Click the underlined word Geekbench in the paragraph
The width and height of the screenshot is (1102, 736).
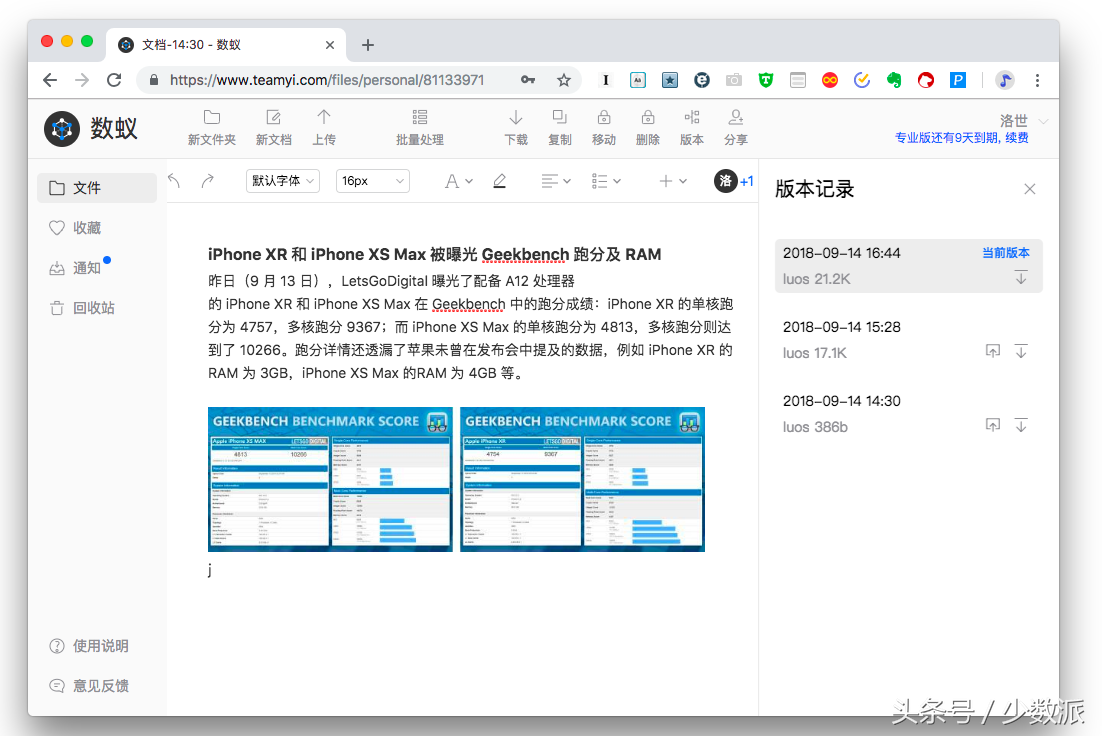468,304
